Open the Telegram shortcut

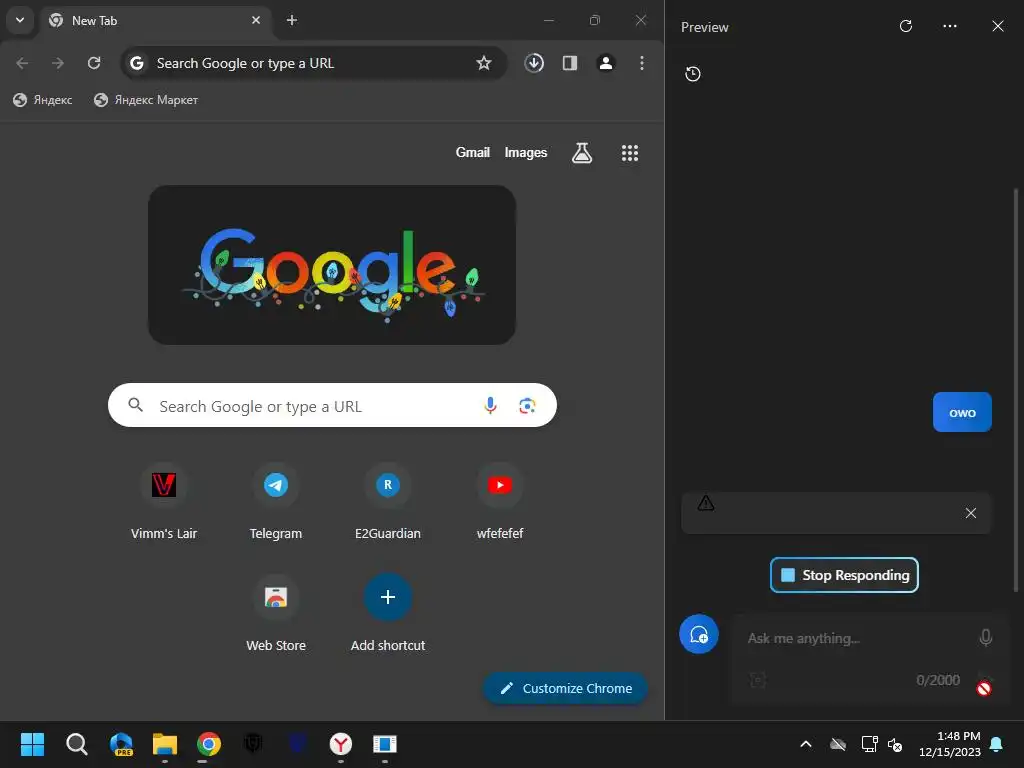click(x=276, y=502)
